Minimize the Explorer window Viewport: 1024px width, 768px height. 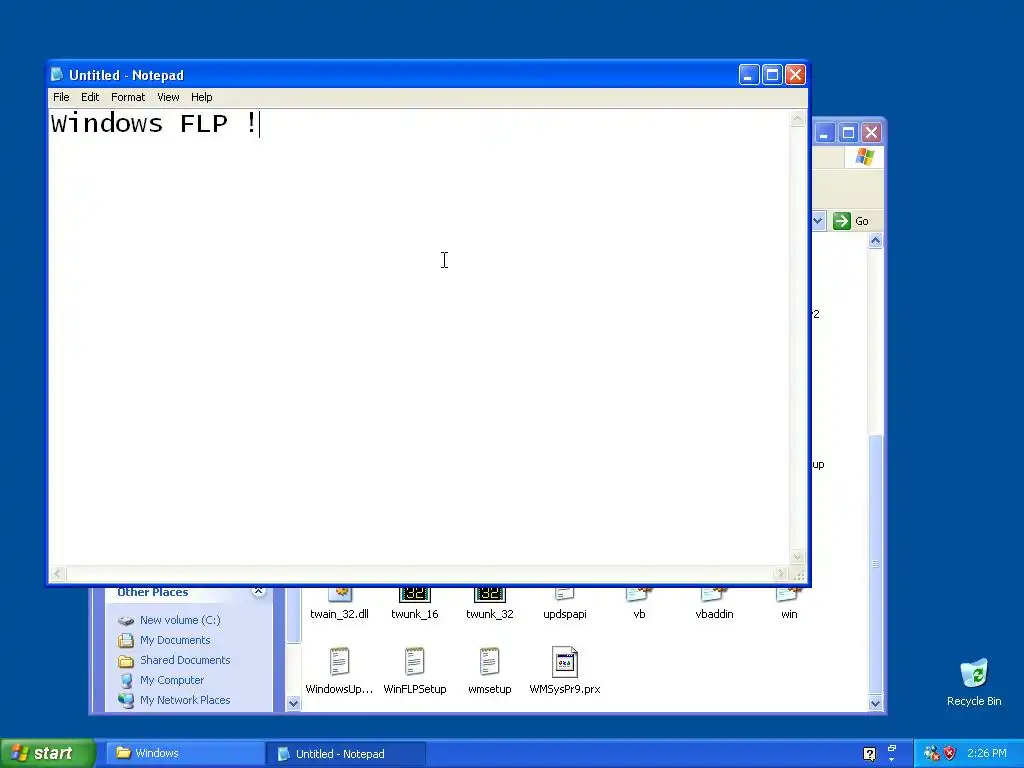pos(824,133)
